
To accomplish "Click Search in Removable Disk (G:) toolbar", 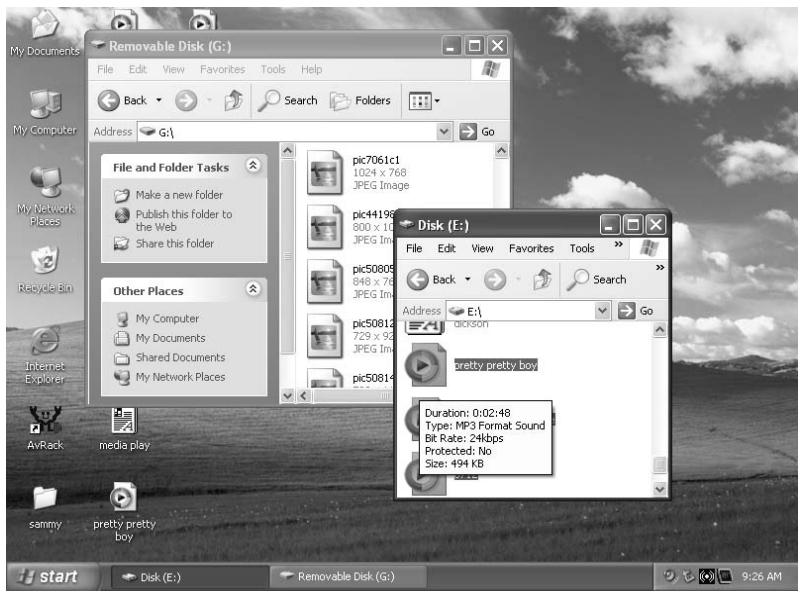I will coord(288,100).
